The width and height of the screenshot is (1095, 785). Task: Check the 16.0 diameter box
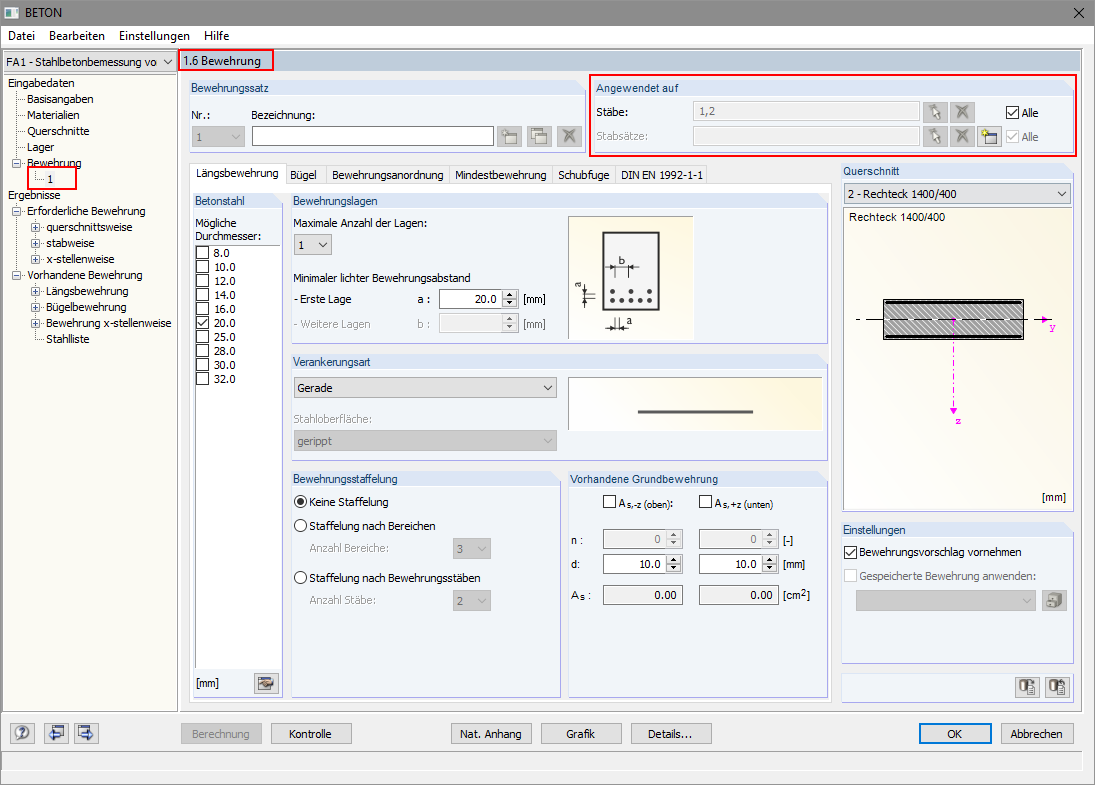(x=203, y=309)
